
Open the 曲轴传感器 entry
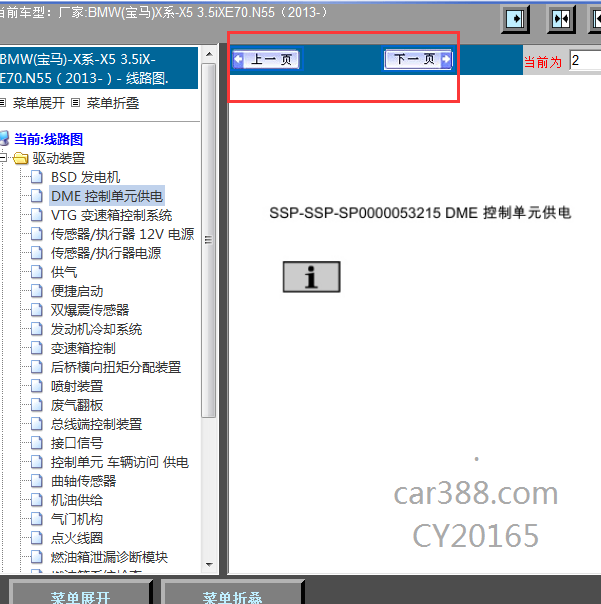click(x=84, y=481)
